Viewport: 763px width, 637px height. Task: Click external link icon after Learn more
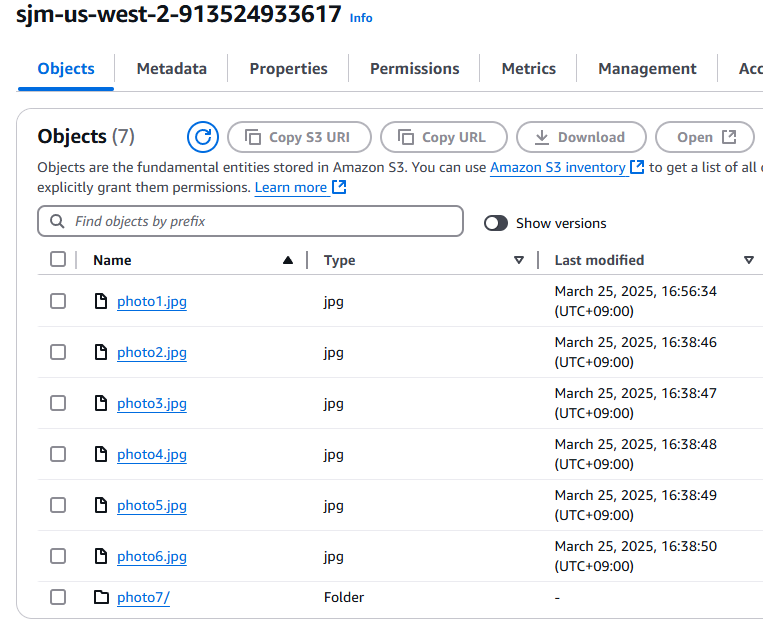click(339, 187)
